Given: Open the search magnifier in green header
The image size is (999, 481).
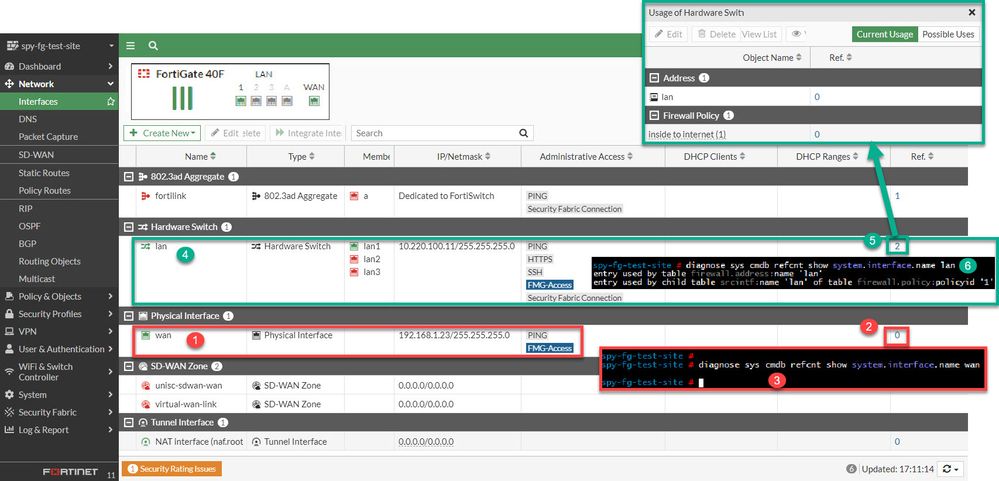Looking at the screenshot, I should (153, 46).
